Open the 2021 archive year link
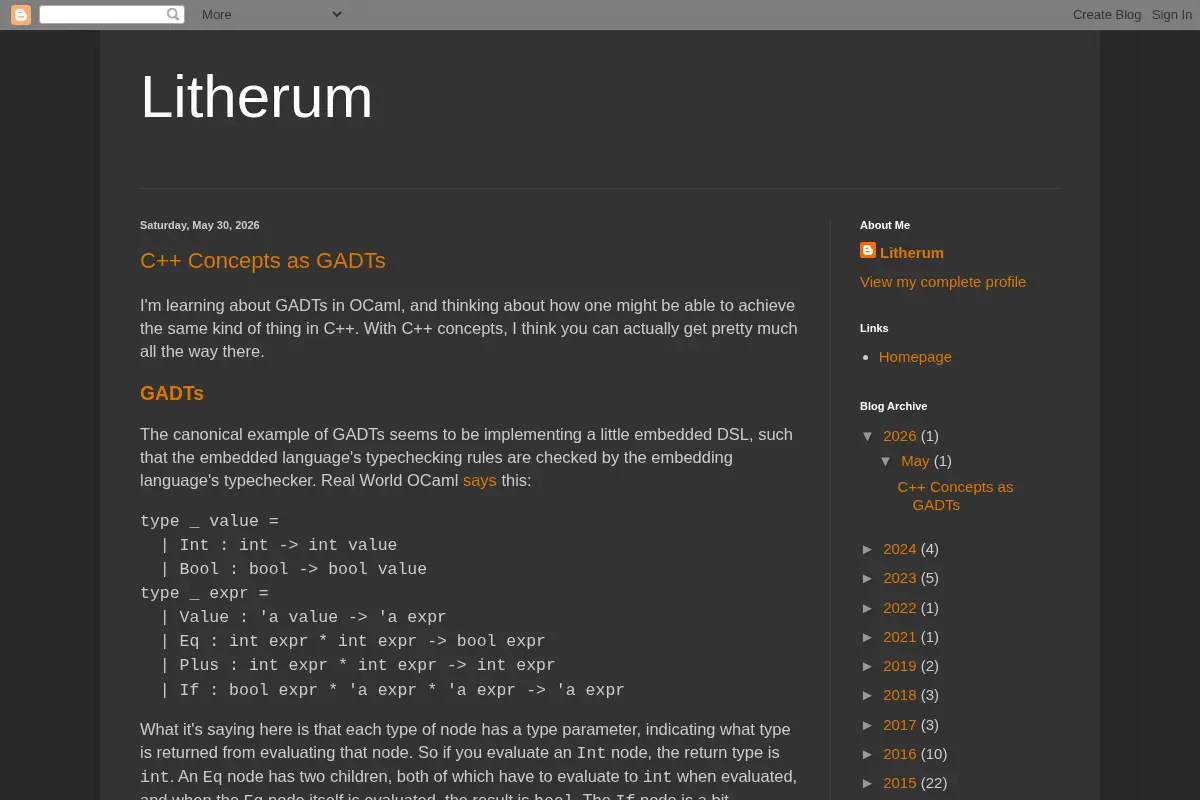Viewport: 1200px width, 800px height. click(x=900, y=637)
